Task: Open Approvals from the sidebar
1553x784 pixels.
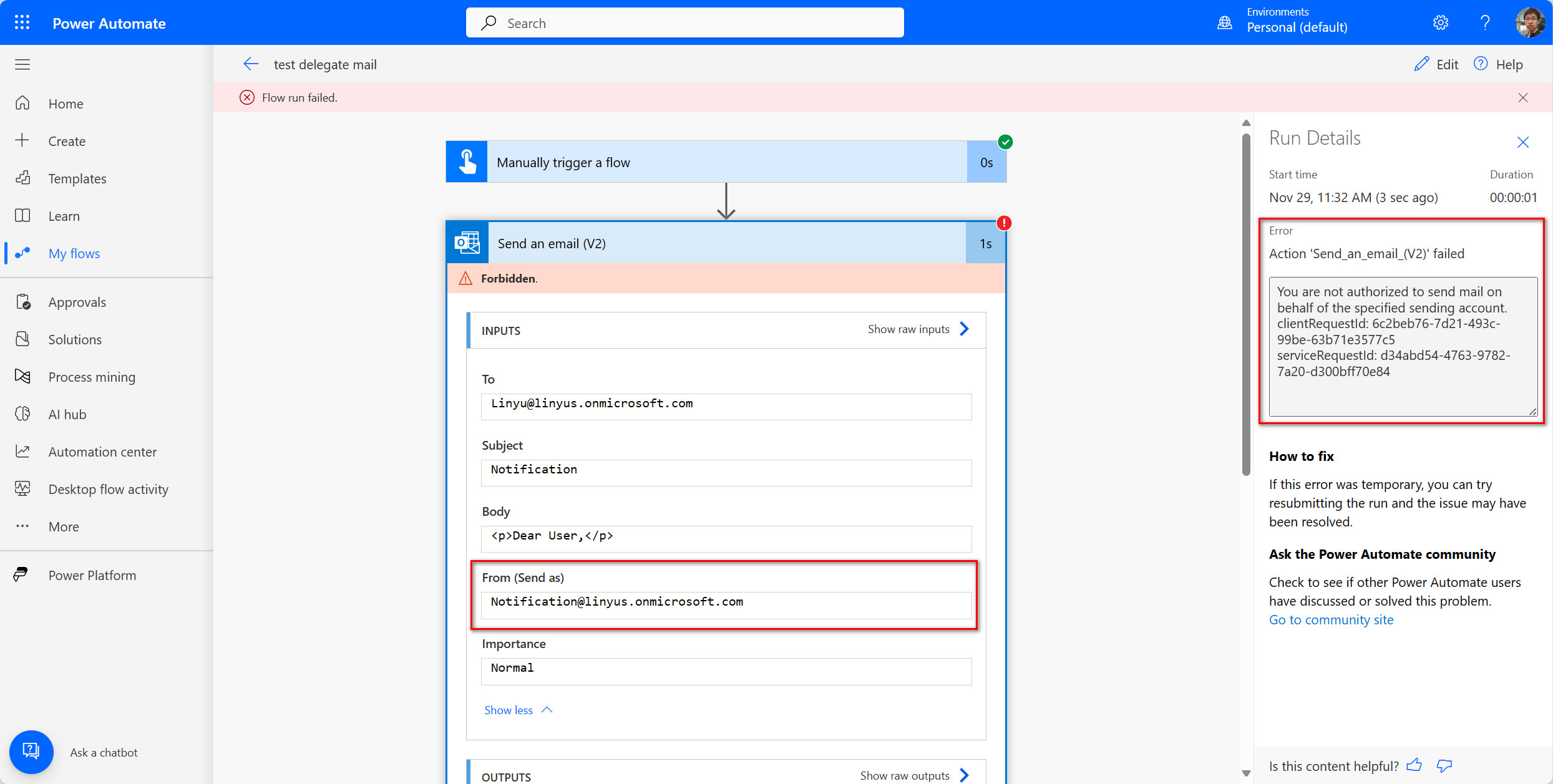Action: [77, 301]
